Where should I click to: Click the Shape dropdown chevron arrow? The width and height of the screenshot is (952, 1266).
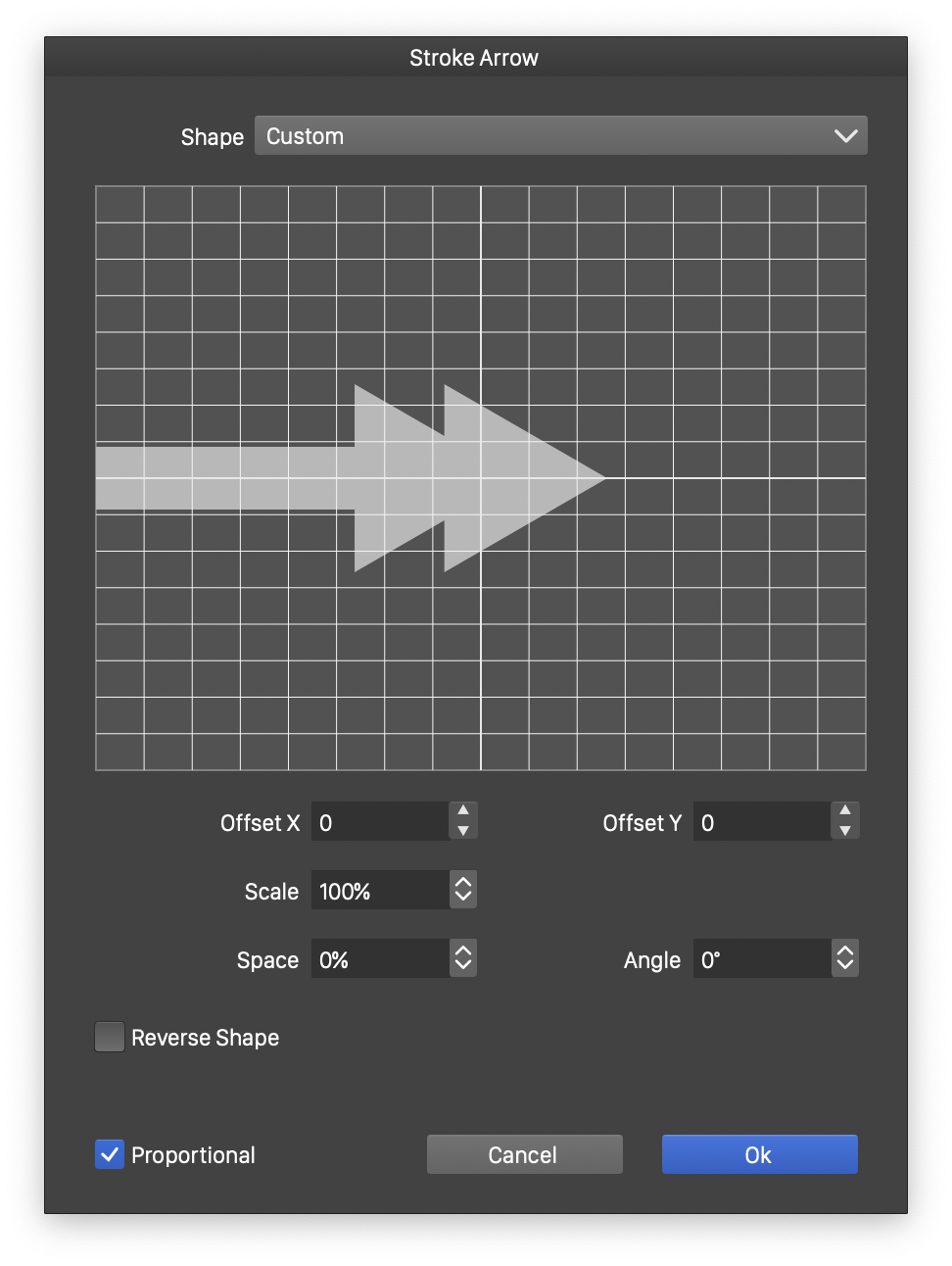pos(845,136)
